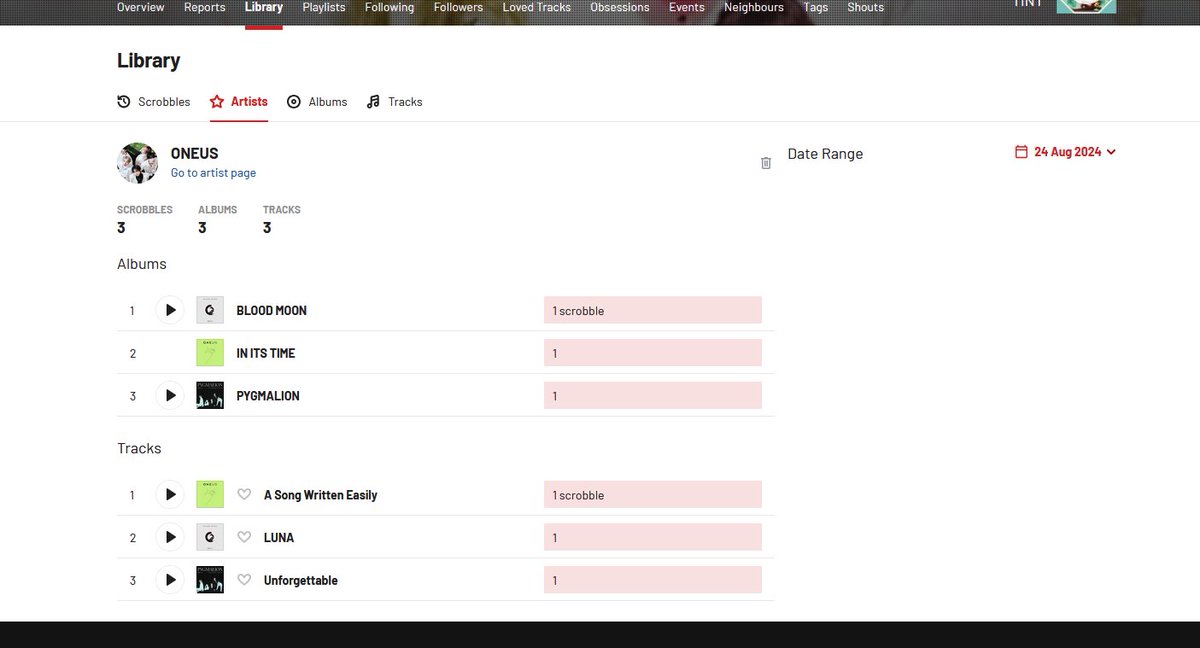This screenshot has width=1200, height=648.
Task: Click the PYGMALION scrobble count bar
Action: (653, 396)
